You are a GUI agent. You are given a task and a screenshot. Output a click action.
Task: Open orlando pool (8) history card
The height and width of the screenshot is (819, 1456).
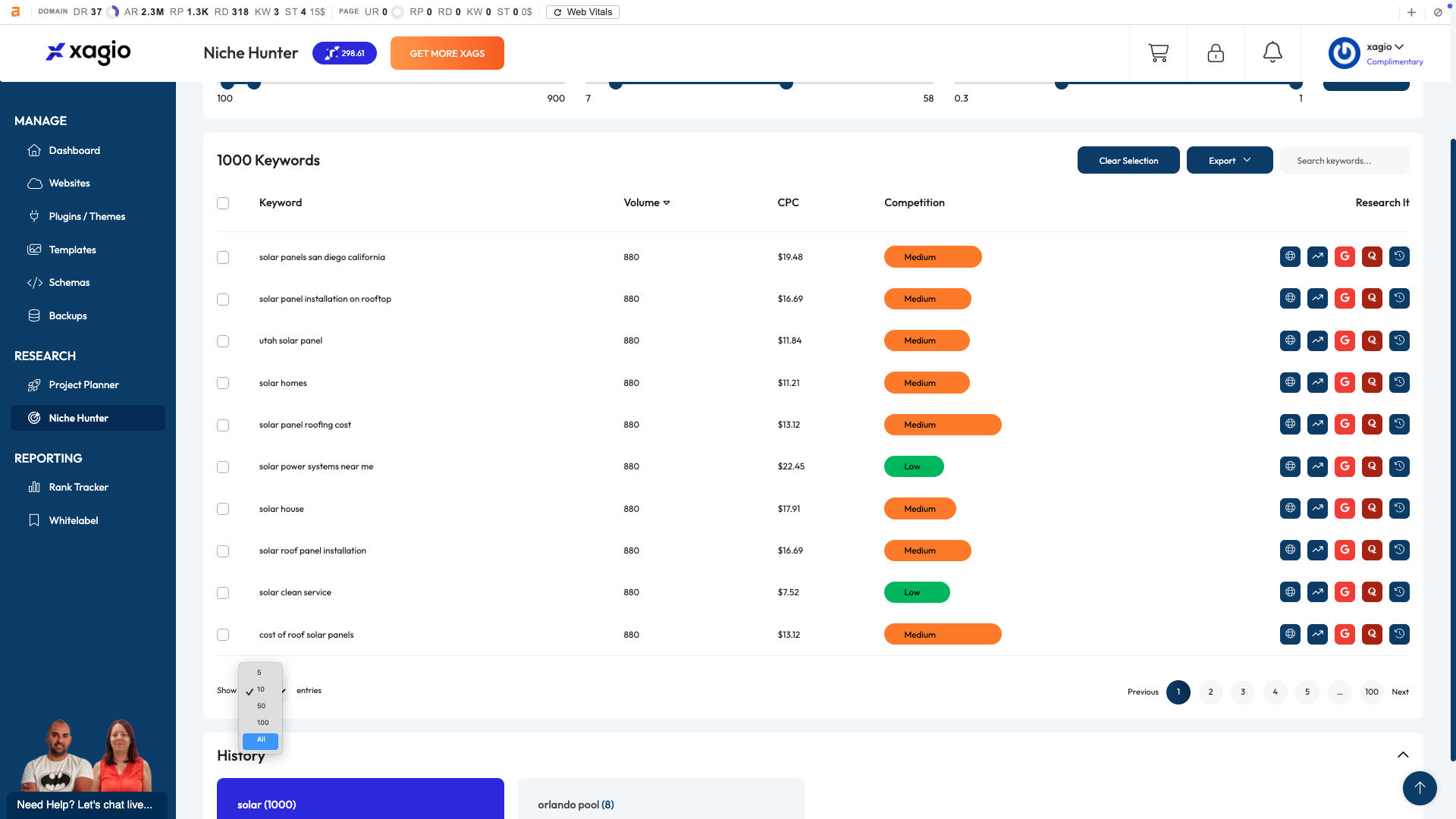tap(661, 799)
